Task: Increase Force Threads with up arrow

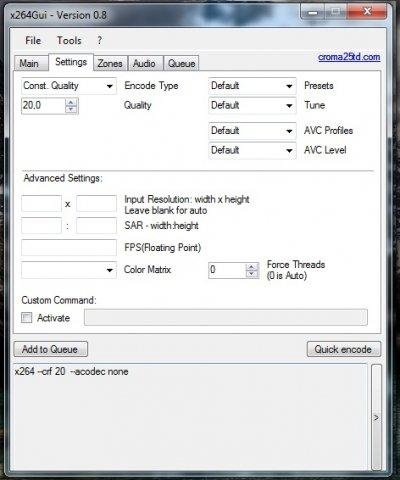Action: [x=252, y=267]
